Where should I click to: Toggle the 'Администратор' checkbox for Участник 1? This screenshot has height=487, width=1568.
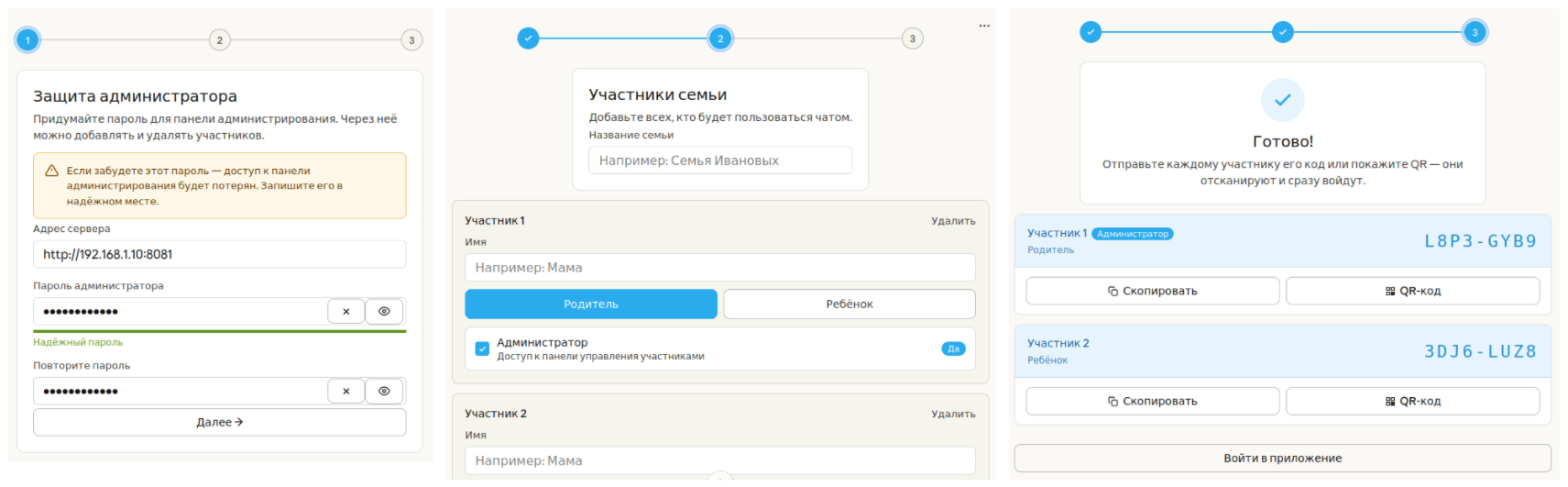482,349
